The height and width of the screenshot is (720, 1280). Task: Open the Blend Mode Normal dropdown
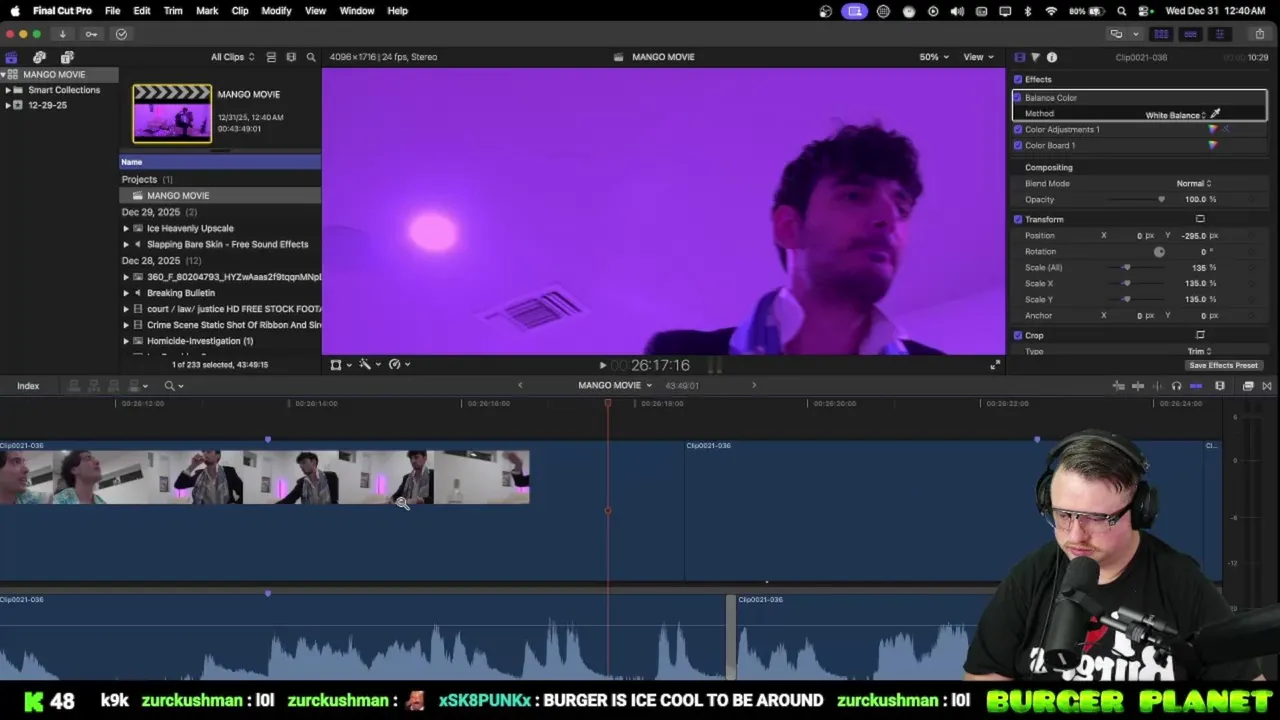(x=1194, y=183)
